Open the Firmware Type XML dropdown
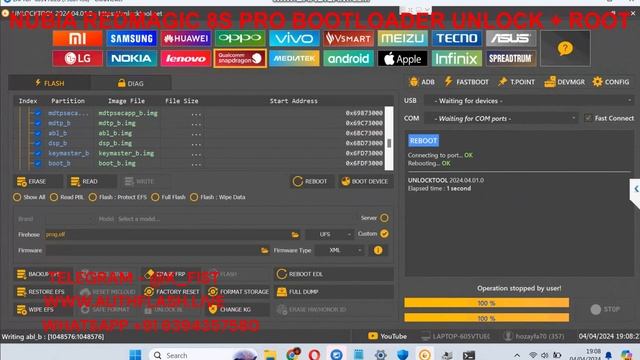This screenshot has width=640, height=360. (x=340, y=250)
